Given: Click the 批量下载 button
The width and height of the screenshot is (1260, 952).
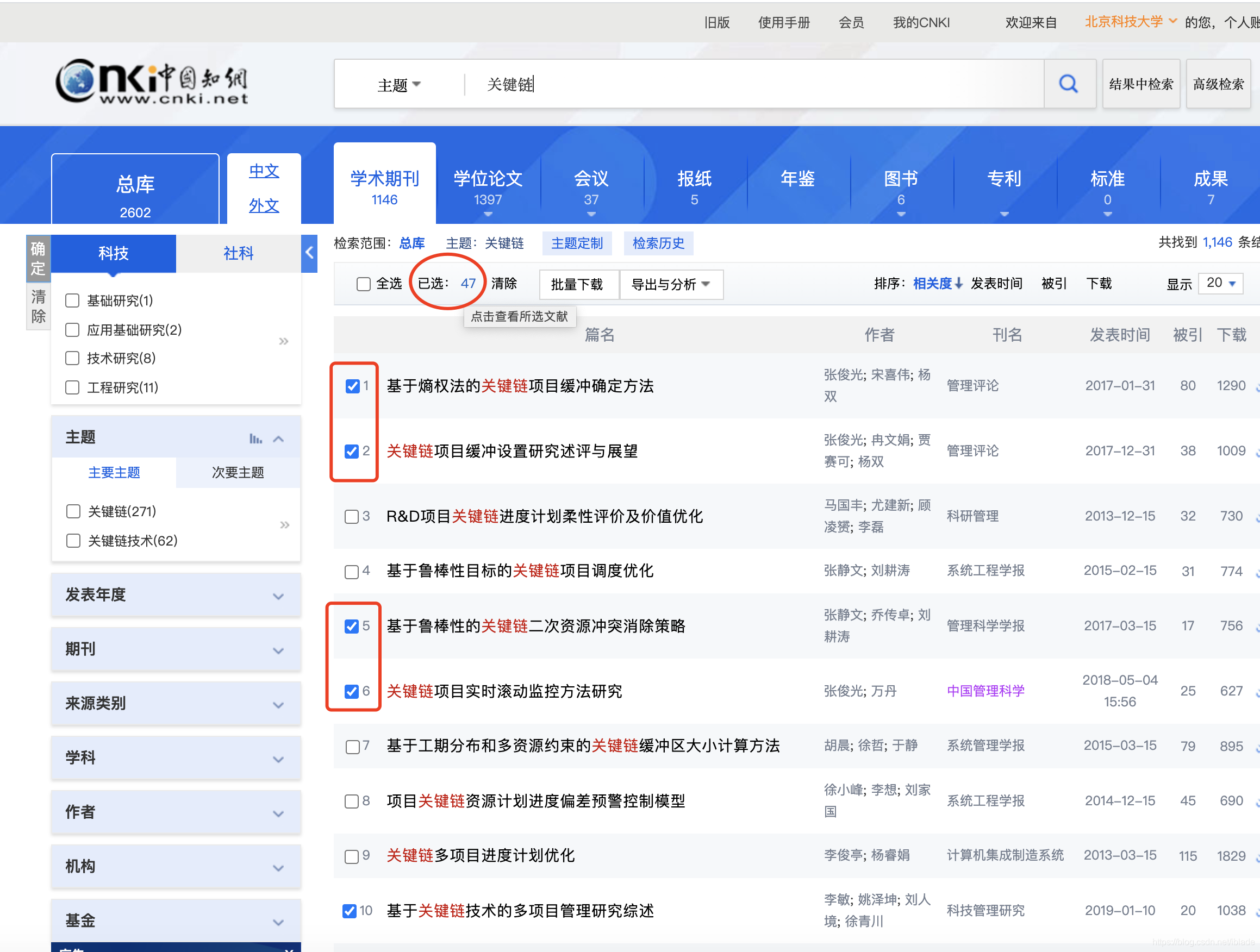Looking at the screenshot, I should point(576,284).
